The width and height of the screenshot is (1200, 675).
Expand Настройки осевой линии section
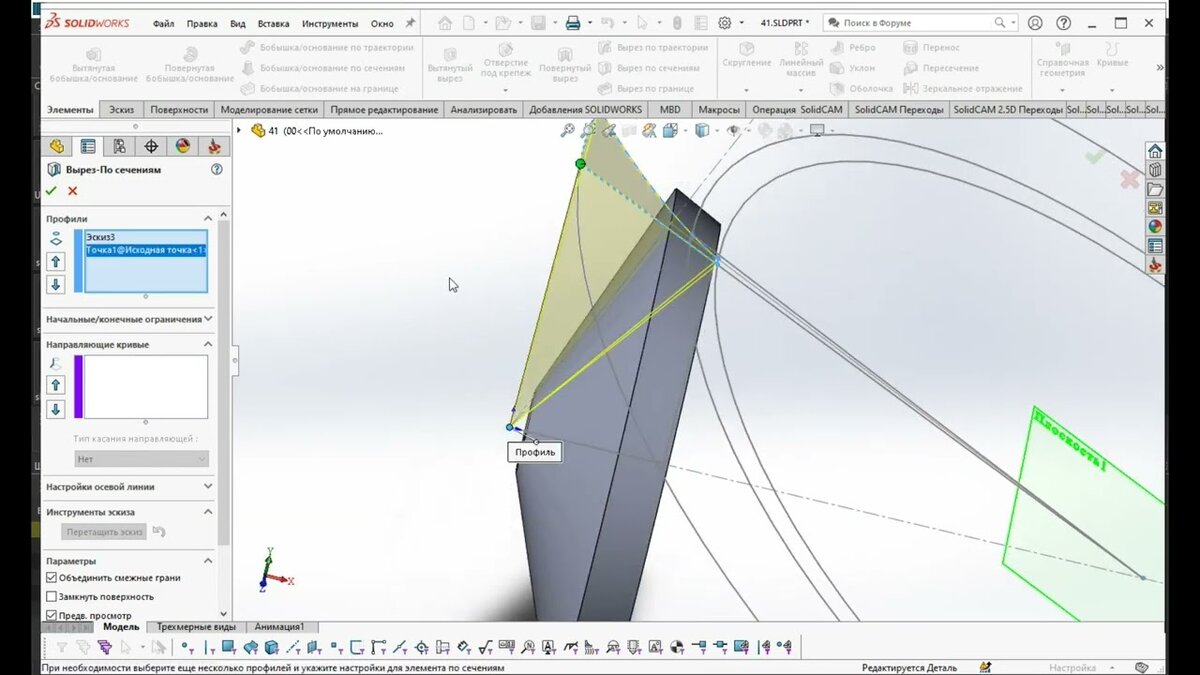click(x=208, y=487)
